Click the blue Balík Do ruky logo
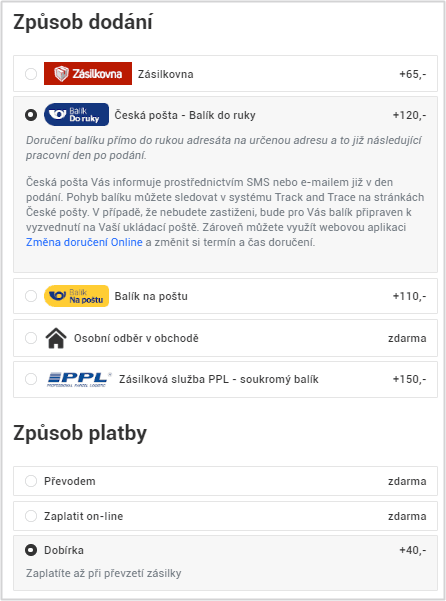 (x=76, y=115)
